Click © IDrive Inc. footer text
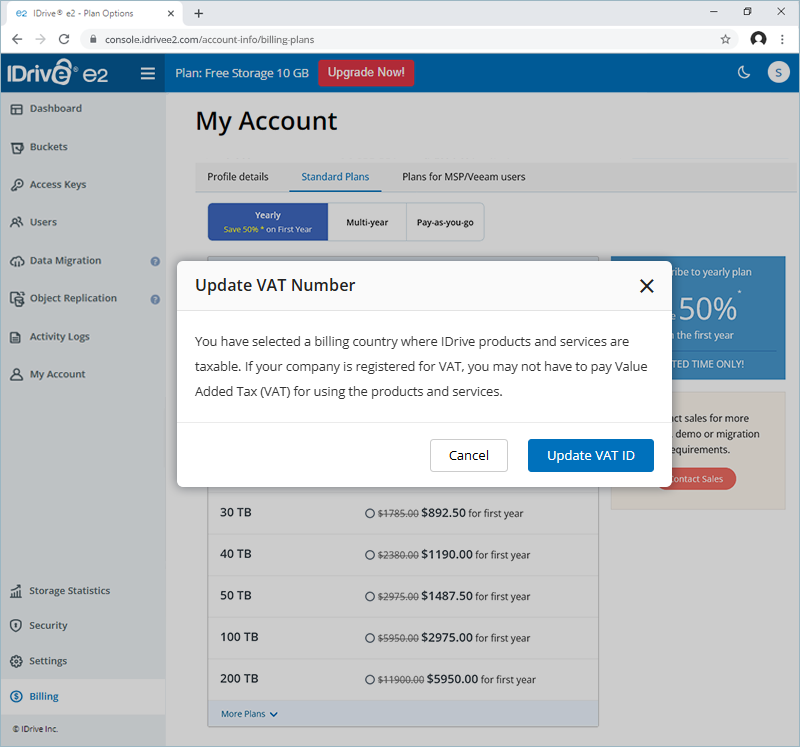800x747 pixels. (35, 729)
